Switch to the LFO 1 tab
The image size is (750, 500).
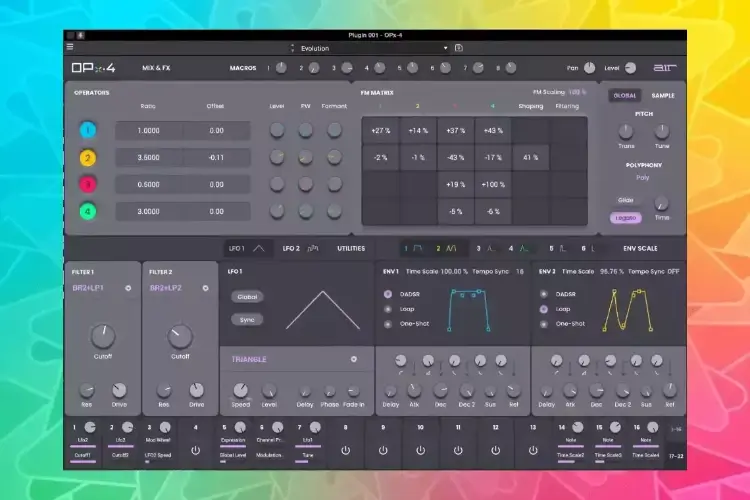247,248
